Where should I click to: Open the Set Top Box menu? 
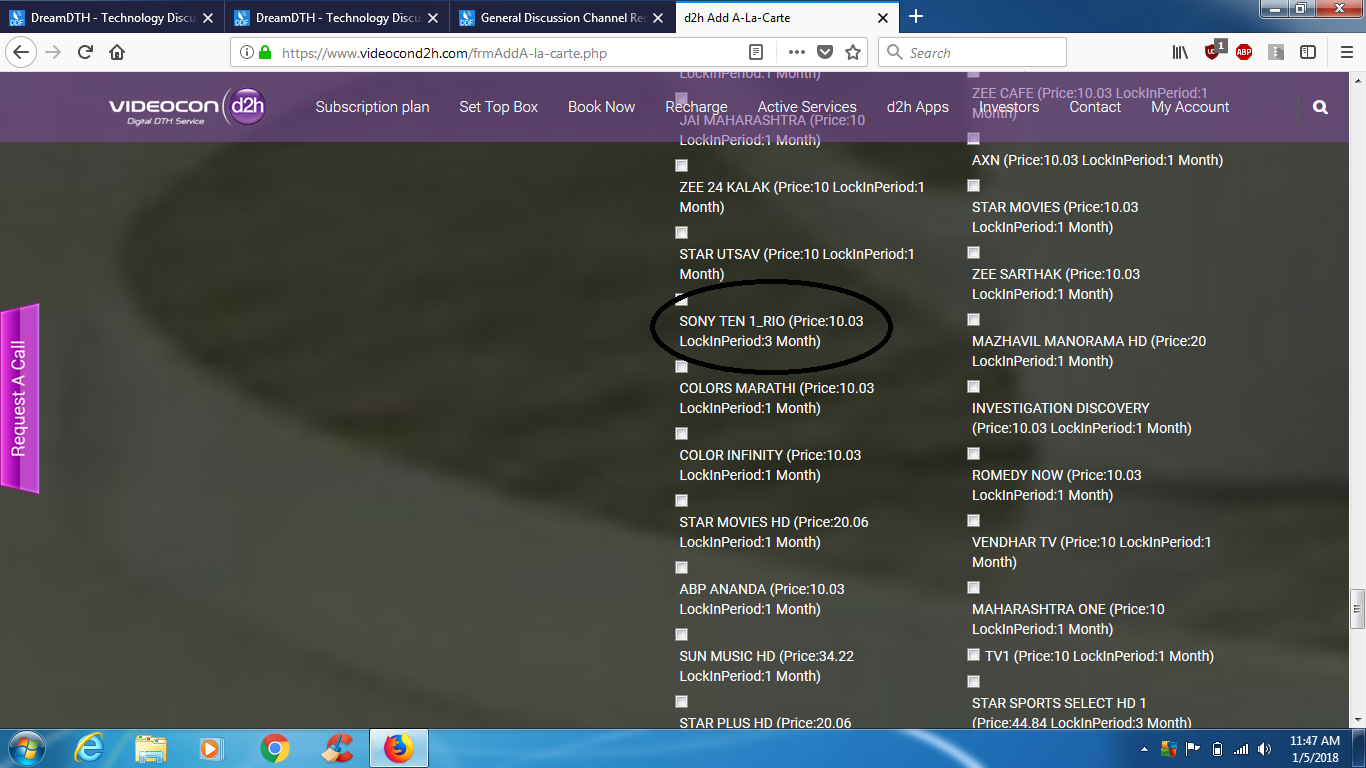[x=499, y=107]
